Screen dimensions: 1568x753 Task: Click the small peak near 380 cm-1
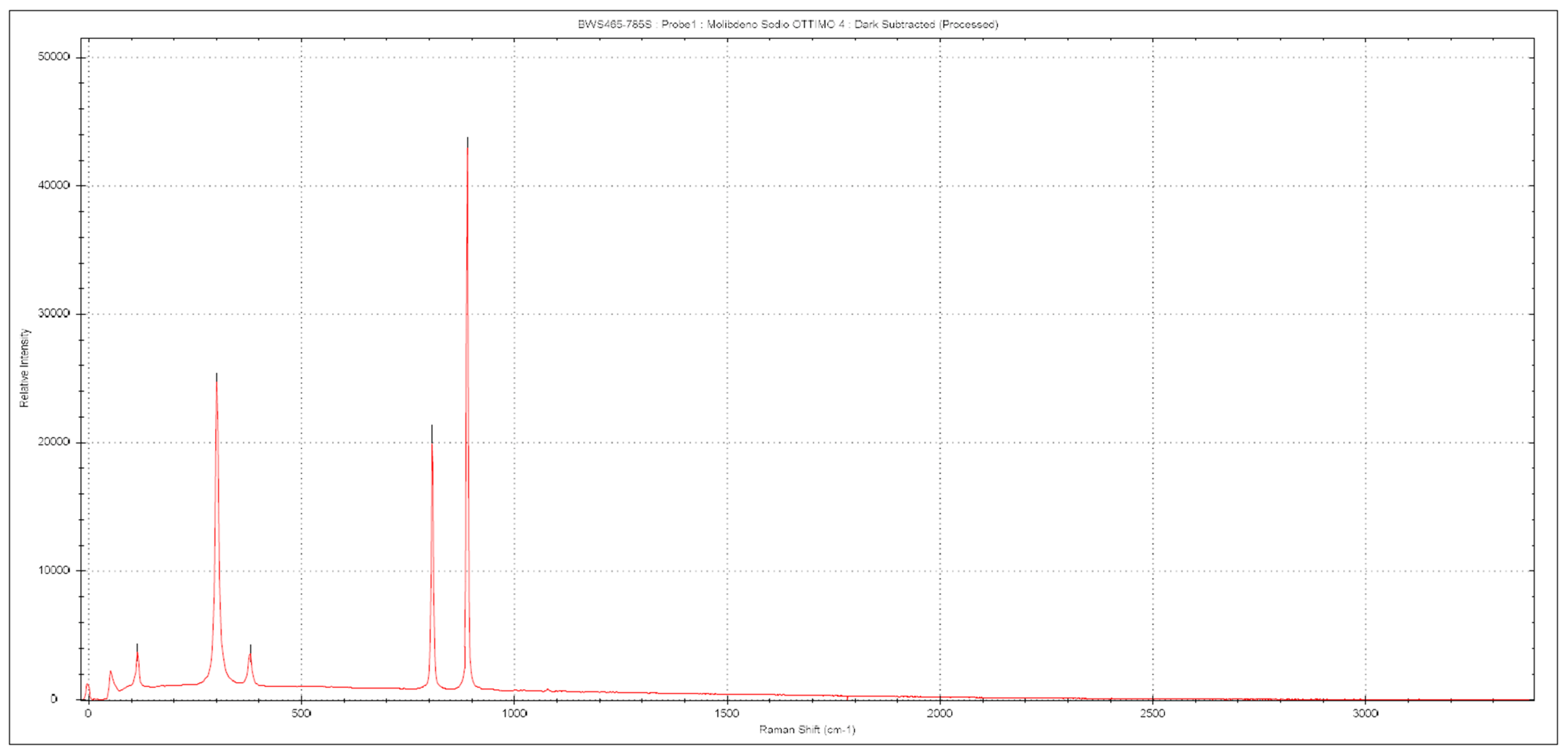coord(250,651)
